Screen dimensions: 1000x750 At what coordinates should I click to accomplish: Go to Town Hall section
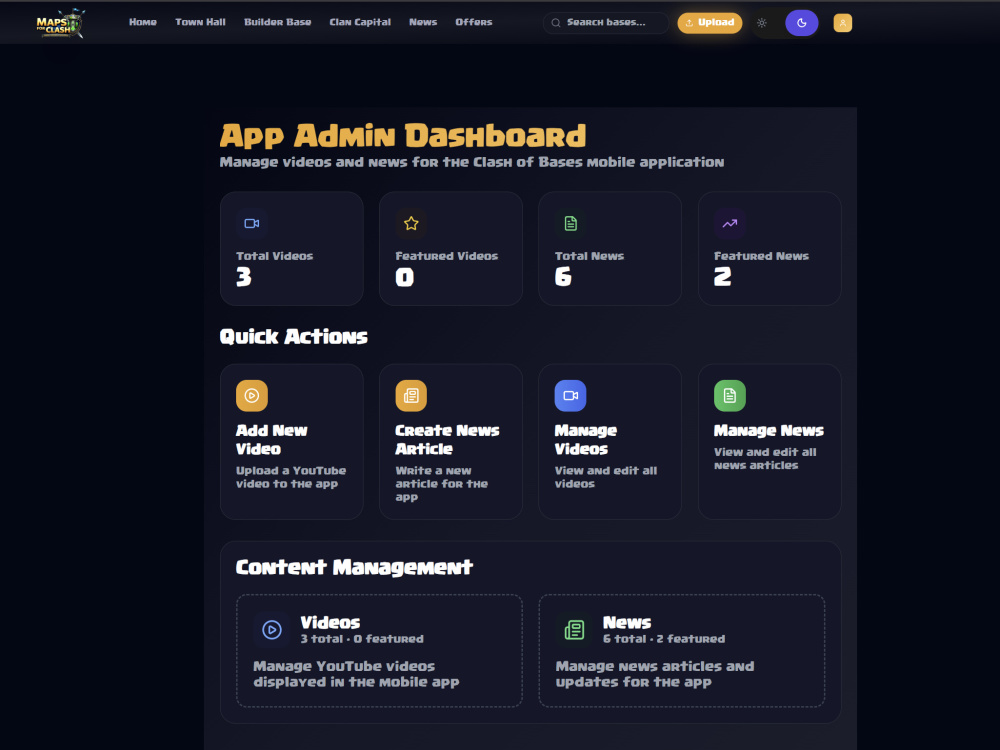click(x=200, y=22)
